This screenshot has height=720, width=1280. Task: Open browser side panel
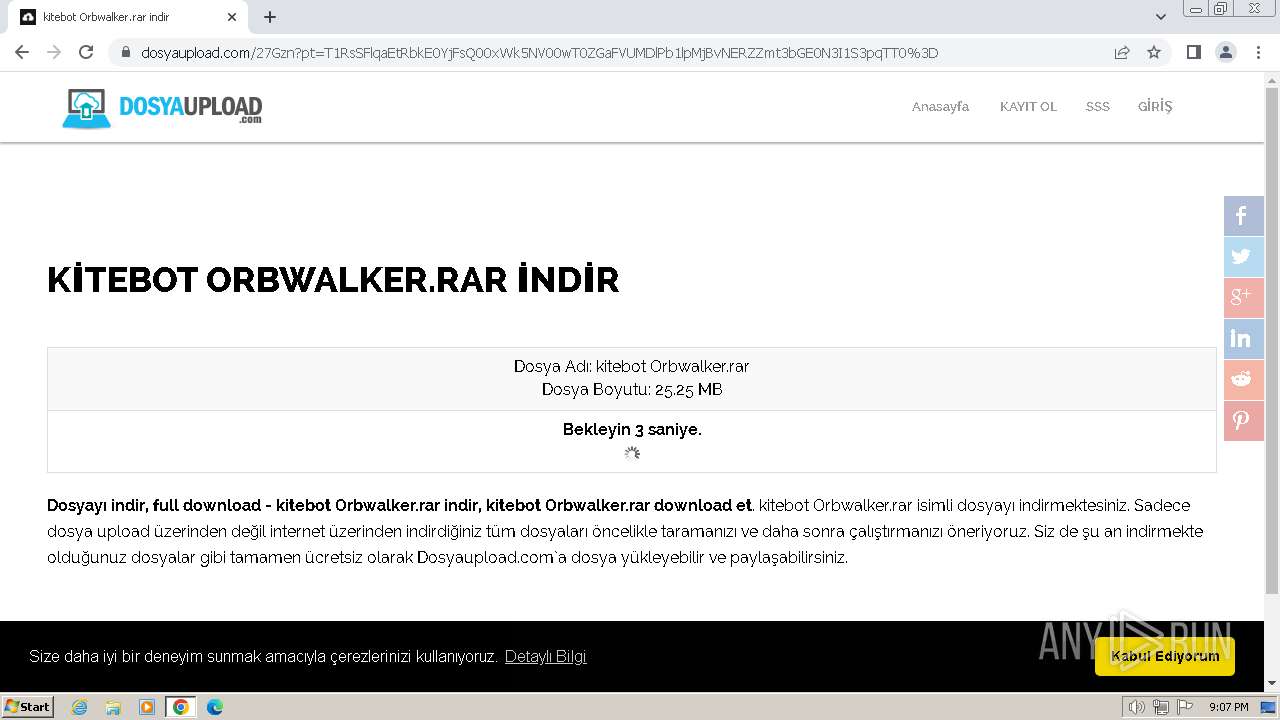1193,52
